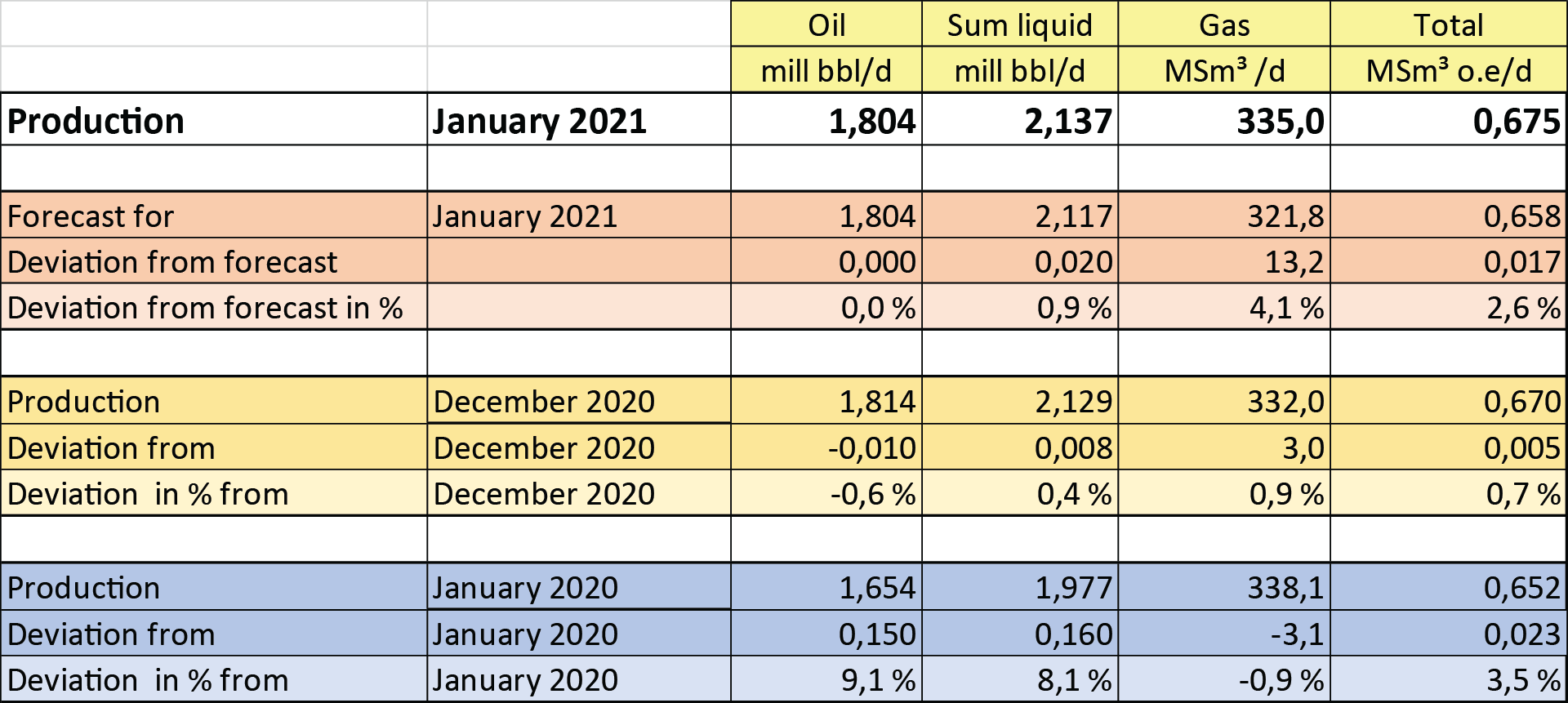Select the bold January 2021 cell

578,120
